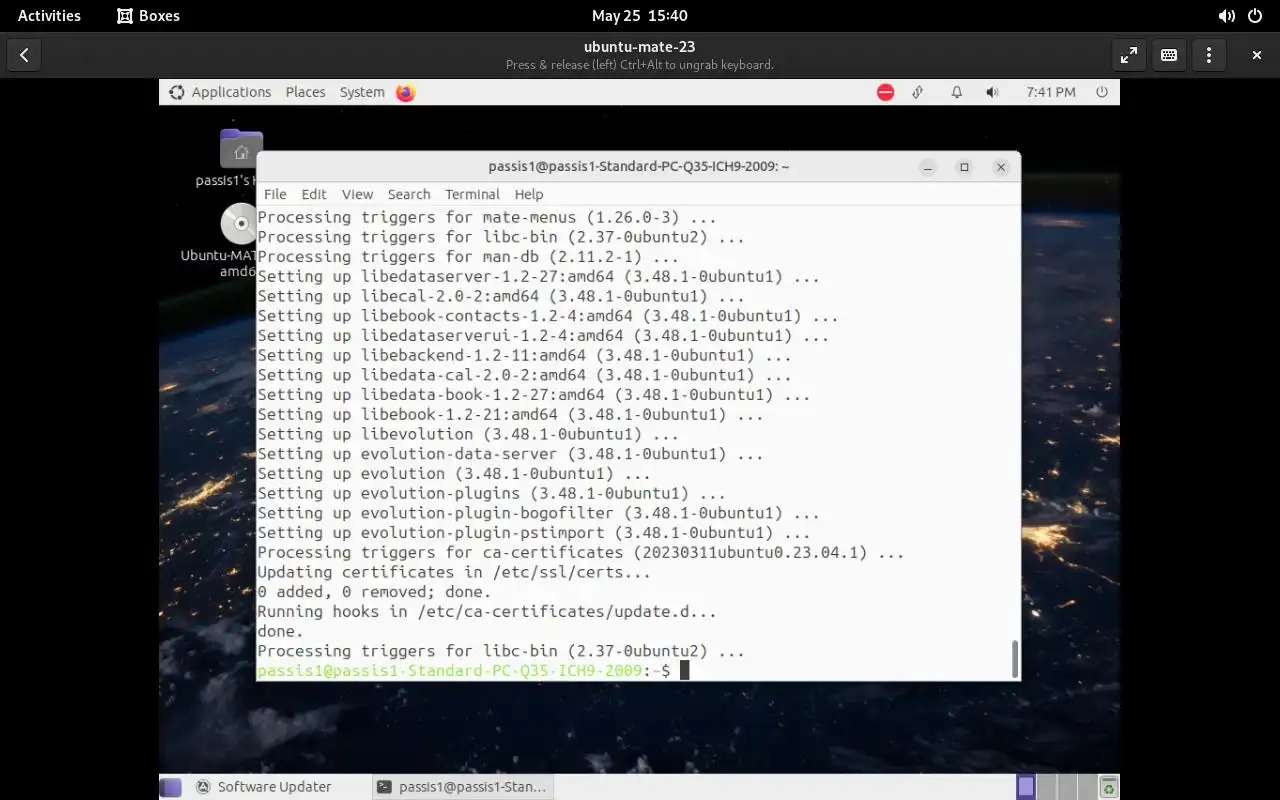Screen dimensions: 1280x800
Task: Switch to the second workspace in switcher
Action: point(1046,787)
